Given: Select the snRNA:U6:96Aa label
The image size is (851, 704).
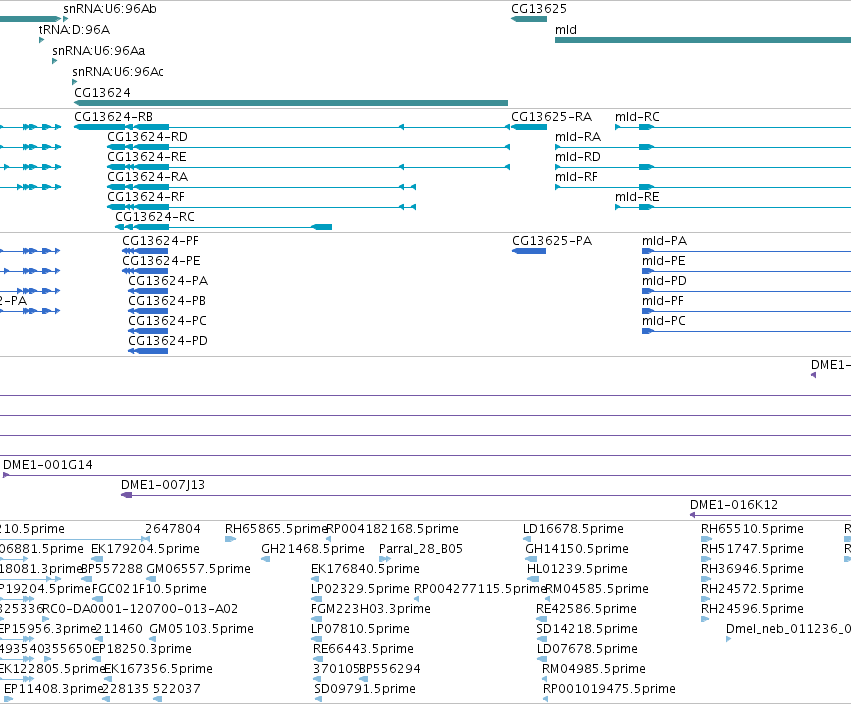Looking at the screenshot, I should pyautogui.click(x=98, y=51).
